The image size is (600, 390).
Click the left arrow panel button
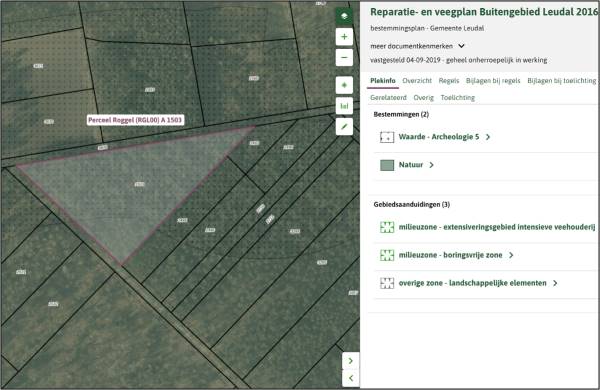click(x=351, y=378)
